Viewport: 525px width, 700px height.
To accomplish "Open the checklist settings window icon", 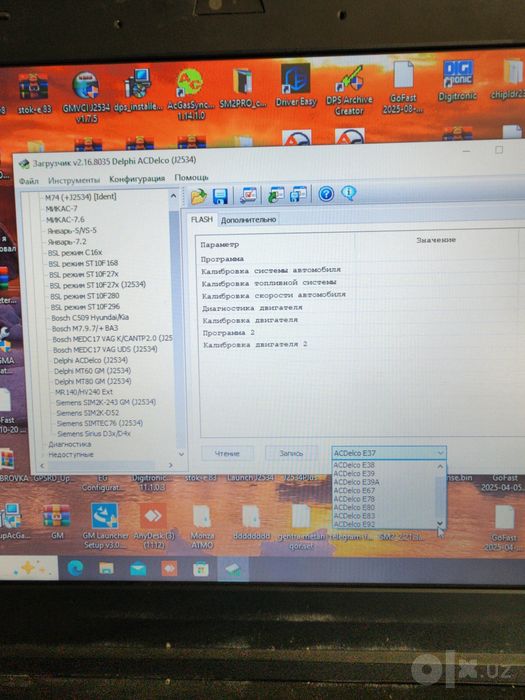I will coord(248,195).
